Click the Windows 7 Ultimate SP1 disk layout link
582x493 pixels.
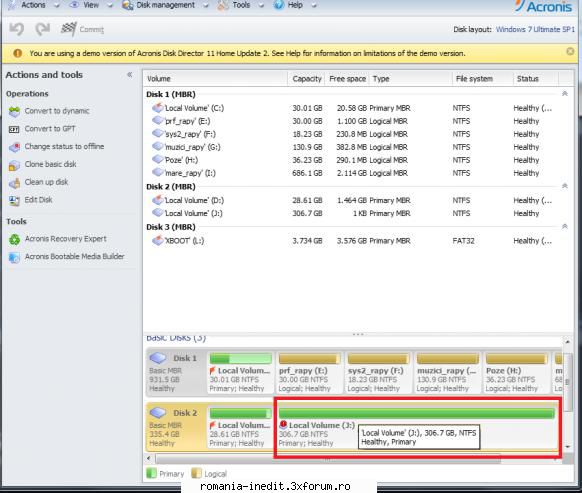[x=535, y=29]
